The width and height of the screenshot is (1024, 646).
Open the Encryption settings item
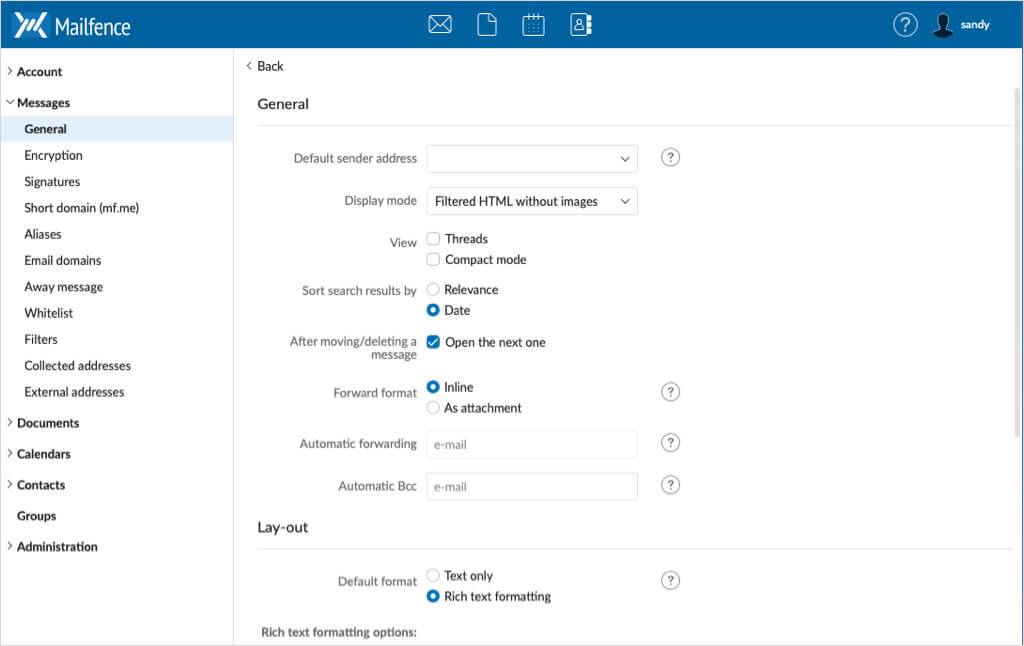click(x=53, y=156)
